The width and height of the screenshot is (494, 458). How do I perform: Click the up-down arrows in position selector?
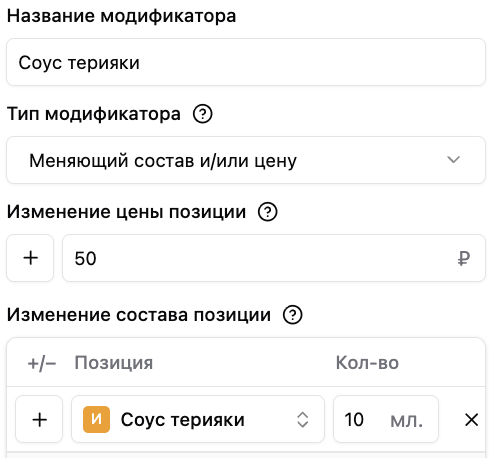(302, 420)
